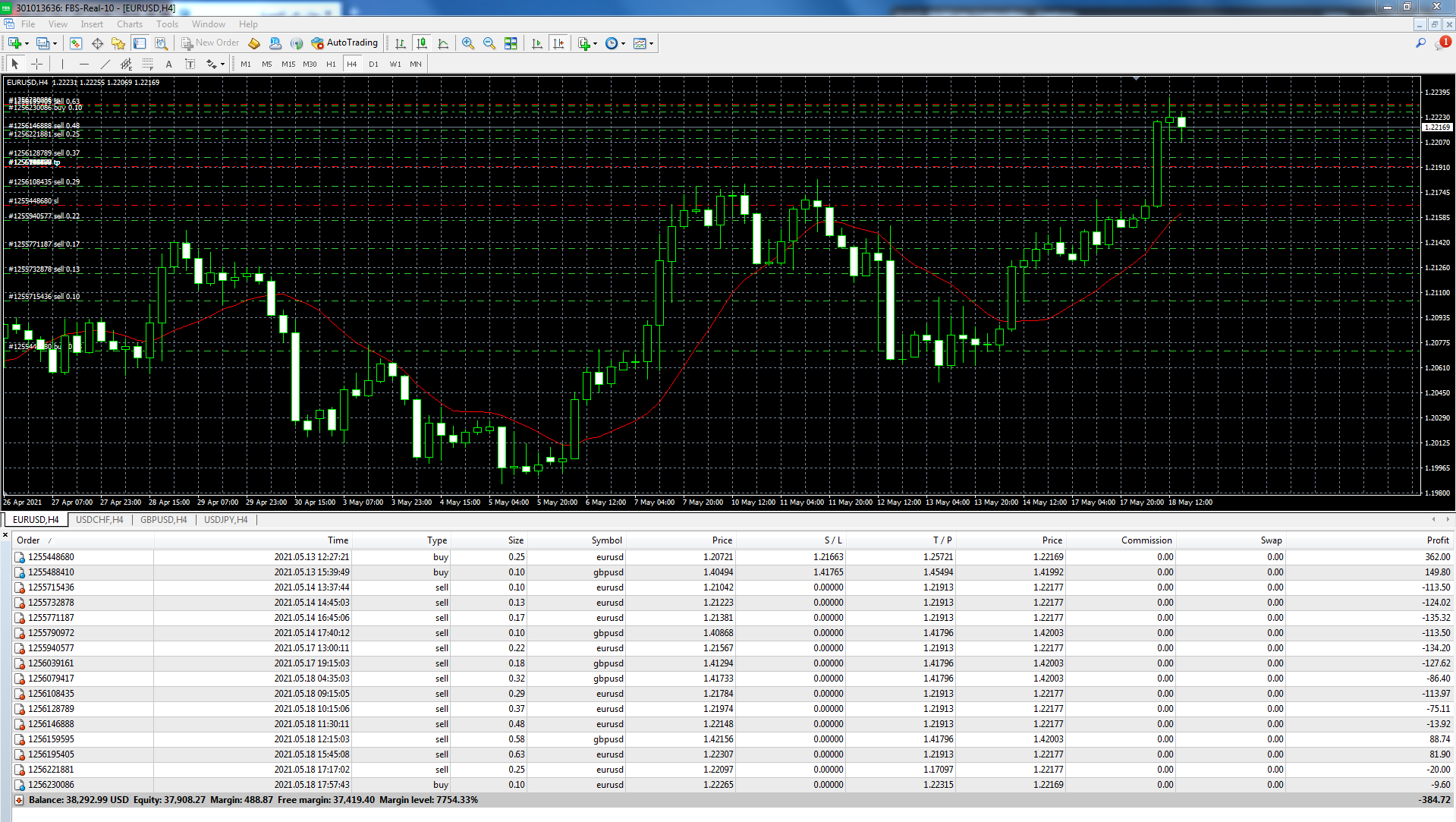Enable the chart Auto Scroll toggle

point(537,43)
